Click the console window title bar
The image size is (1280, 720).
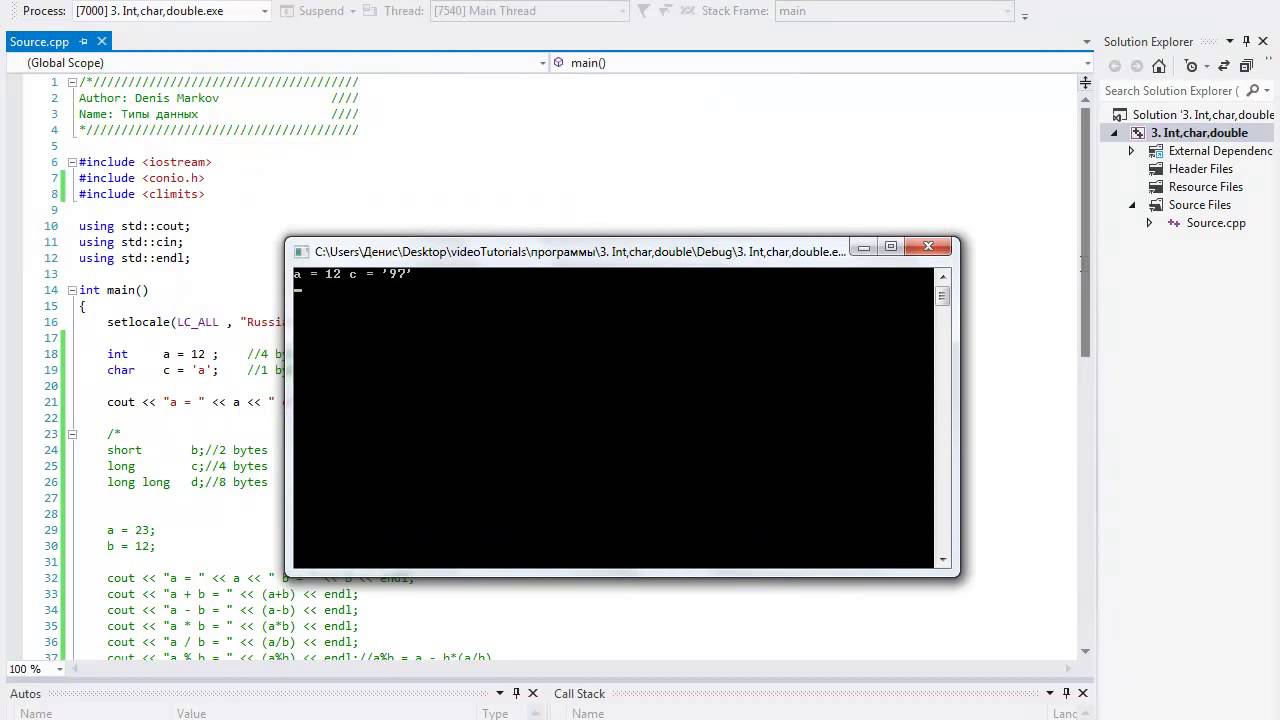click(x=580, y=251)
